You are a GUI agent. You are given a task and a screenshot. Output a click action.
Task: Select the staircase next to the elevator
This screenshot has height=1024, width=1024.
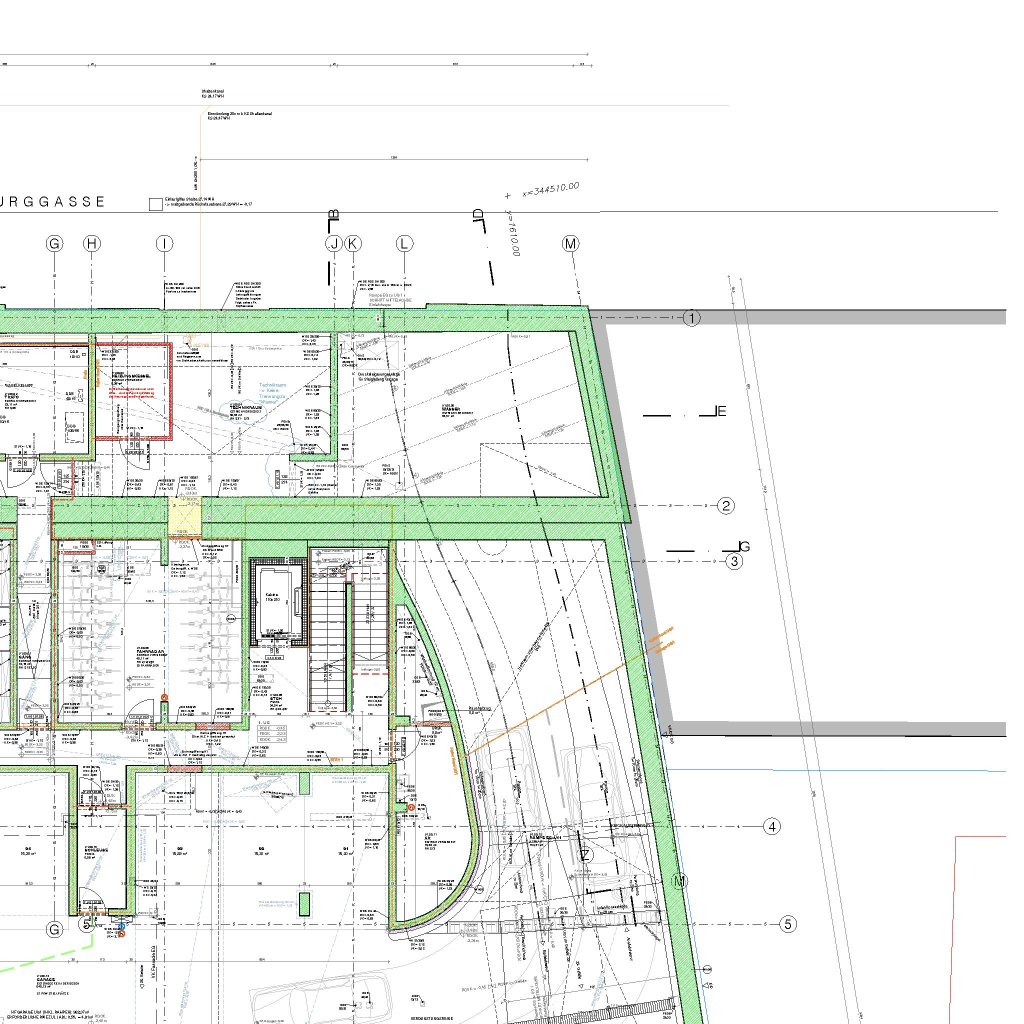pyautogui.click(x=329, y=640)
